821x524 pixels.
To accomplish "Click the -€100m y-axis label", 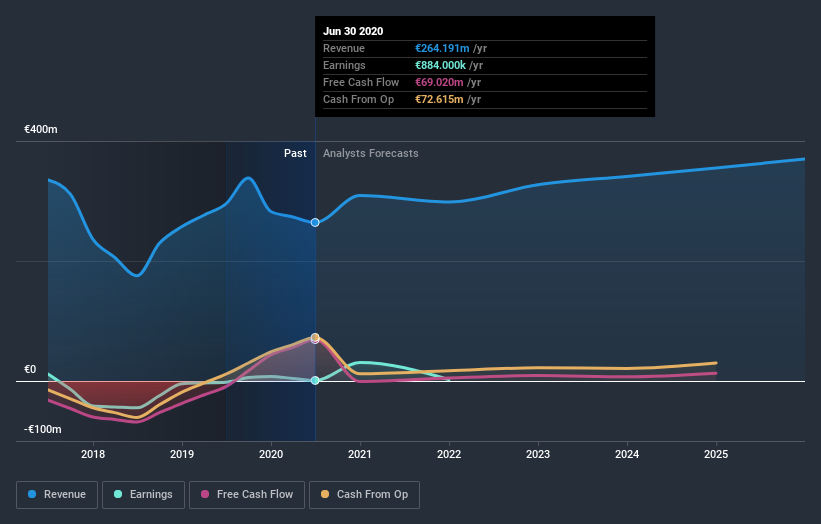I will 42,429.
